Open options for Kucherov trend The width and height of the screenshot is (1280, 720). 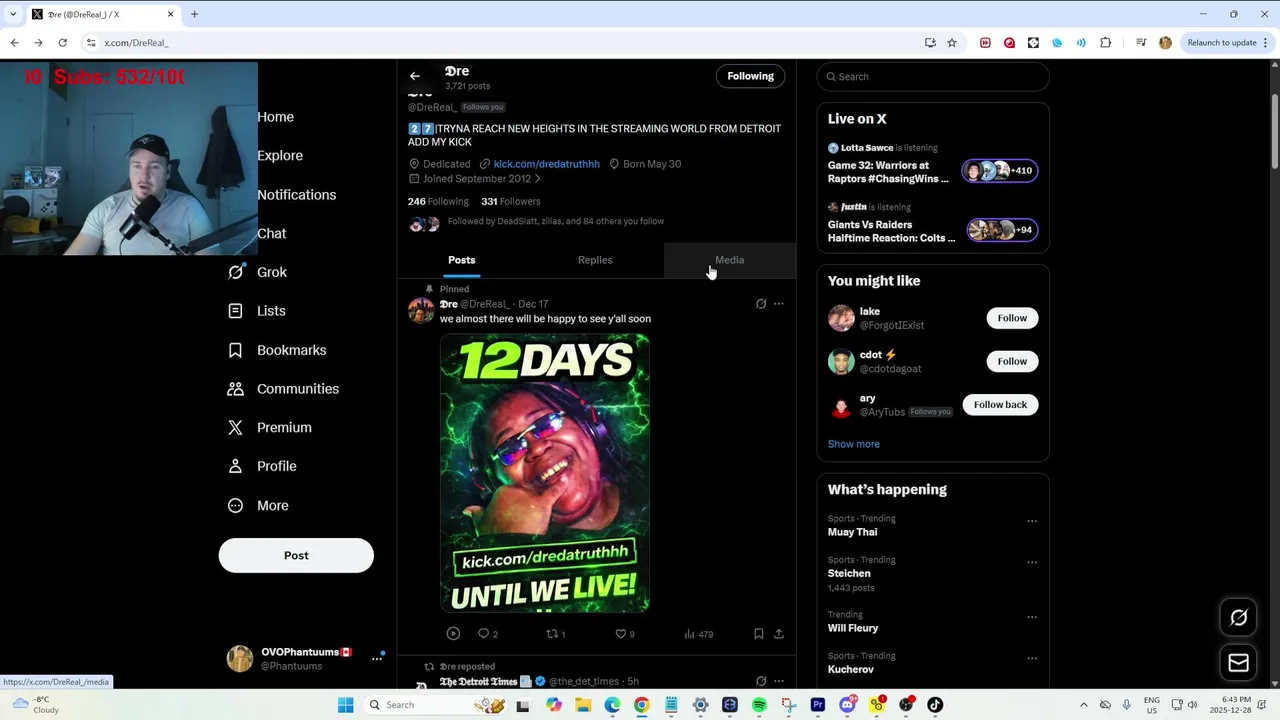(x=1032, y=658)
